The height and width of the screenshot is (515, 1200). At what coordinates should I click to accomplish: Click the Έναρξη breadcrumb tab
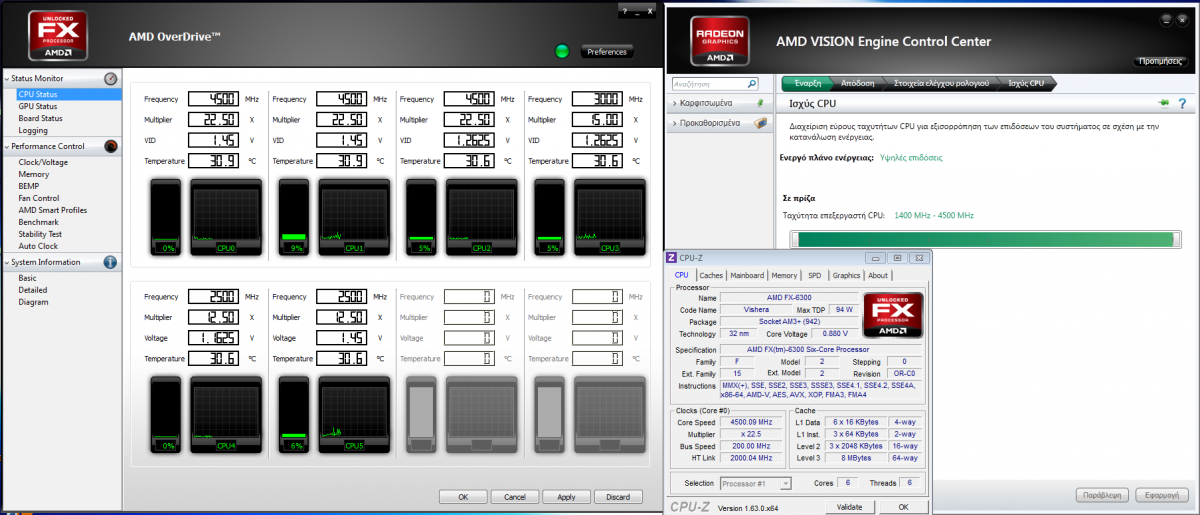coord(809,83)
